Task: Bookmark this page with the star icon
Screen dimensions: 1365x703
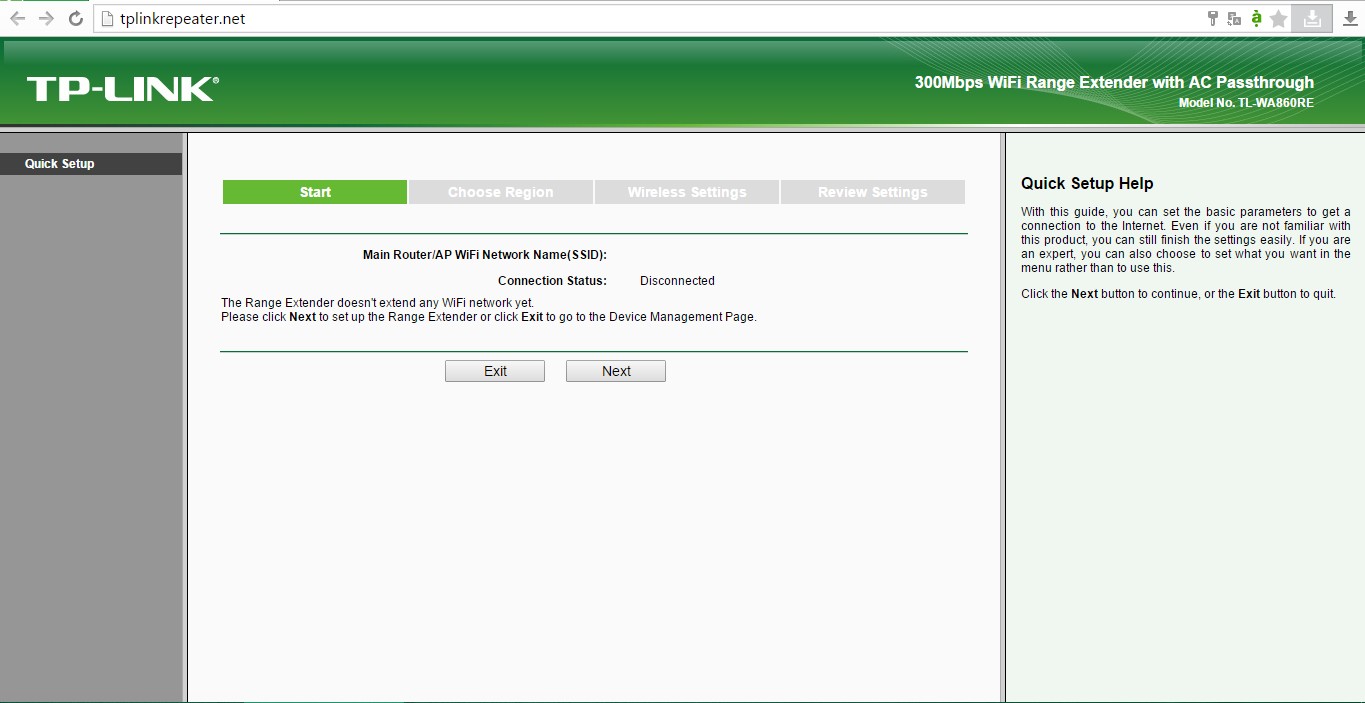Action: 1278,18
